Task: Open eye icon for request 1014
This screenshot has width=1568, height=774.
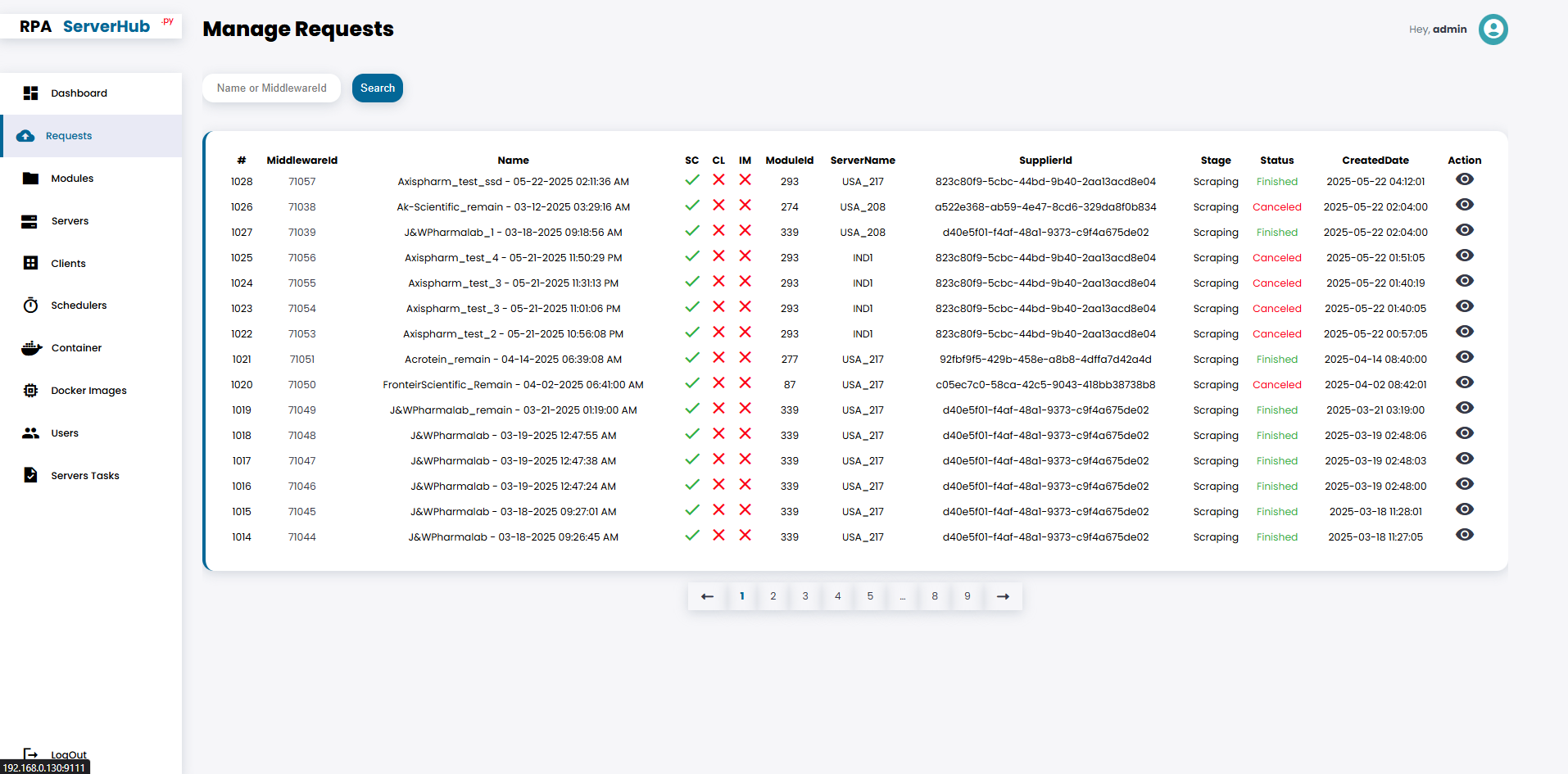Action: 1464,535
